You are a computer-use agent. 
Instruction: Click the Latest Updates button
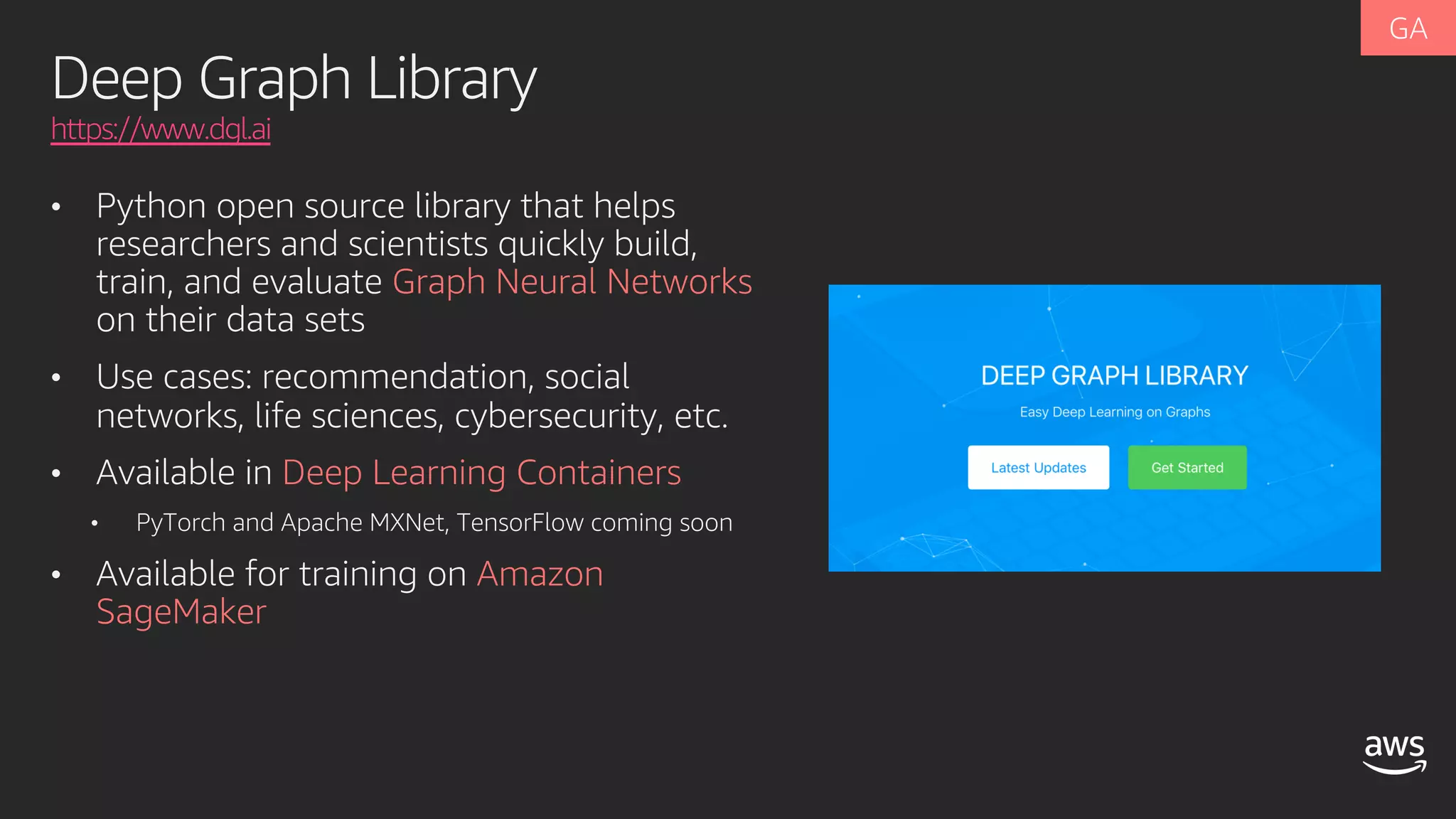[1038, 468]
